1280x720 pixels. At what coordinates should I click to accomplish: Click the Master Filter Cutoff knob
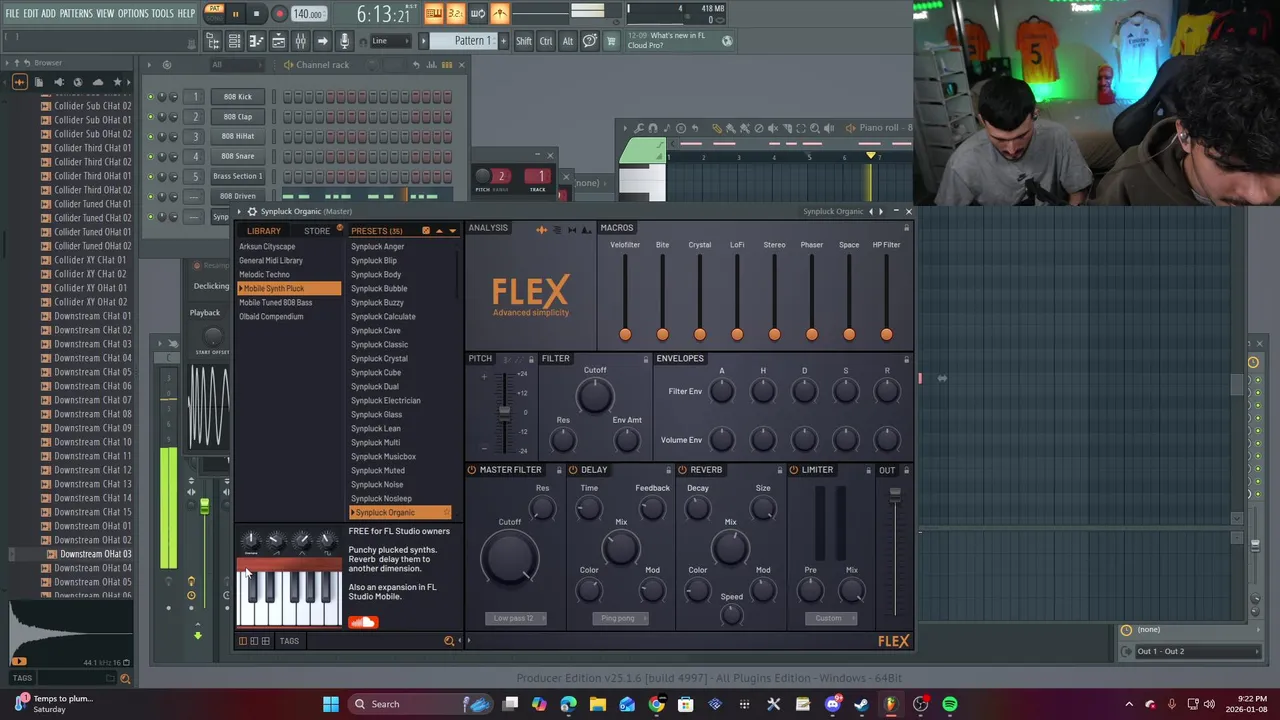coord(509,557)
